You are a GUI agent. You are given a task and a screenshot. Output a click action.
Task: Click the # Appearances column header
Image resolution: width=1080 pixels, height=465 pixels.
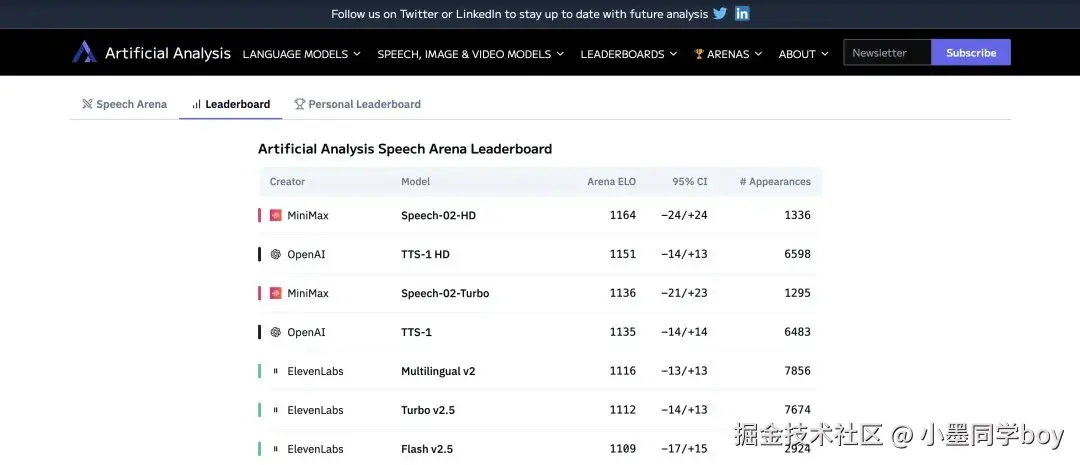775,182
